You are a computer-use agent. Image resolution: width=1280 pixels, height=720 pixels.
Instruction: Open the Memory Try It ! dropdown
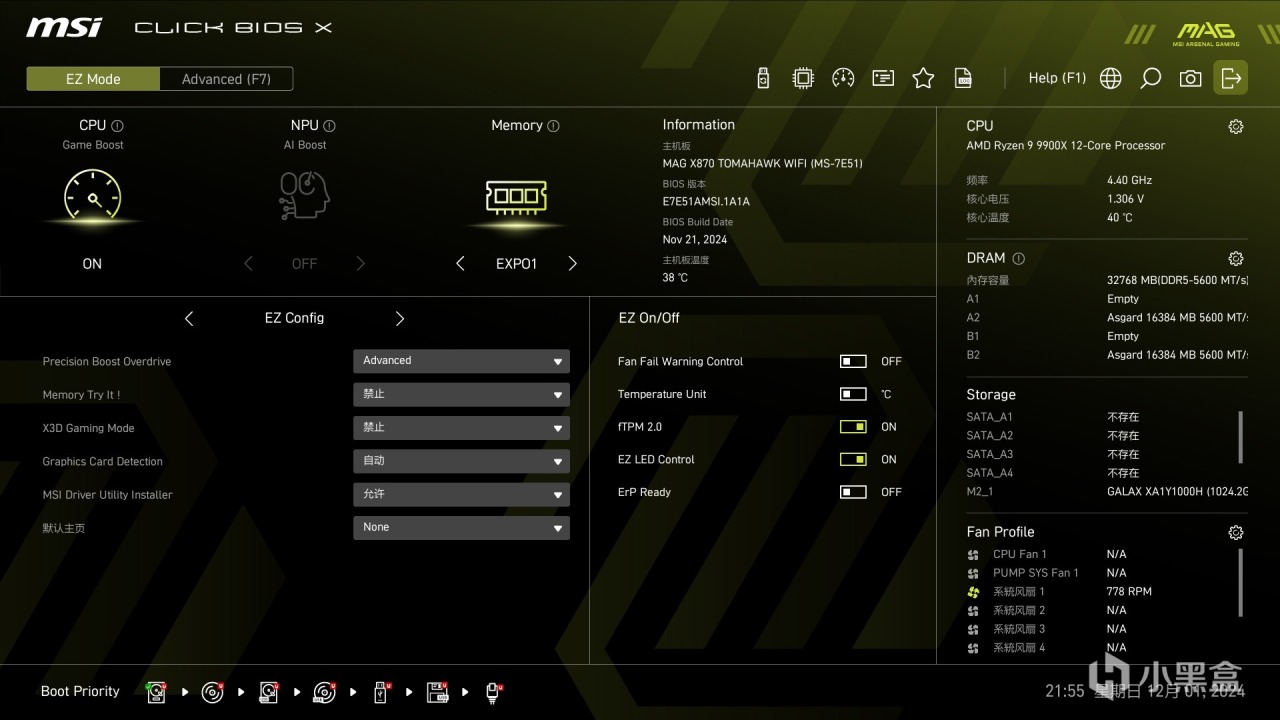coord(461,394)
